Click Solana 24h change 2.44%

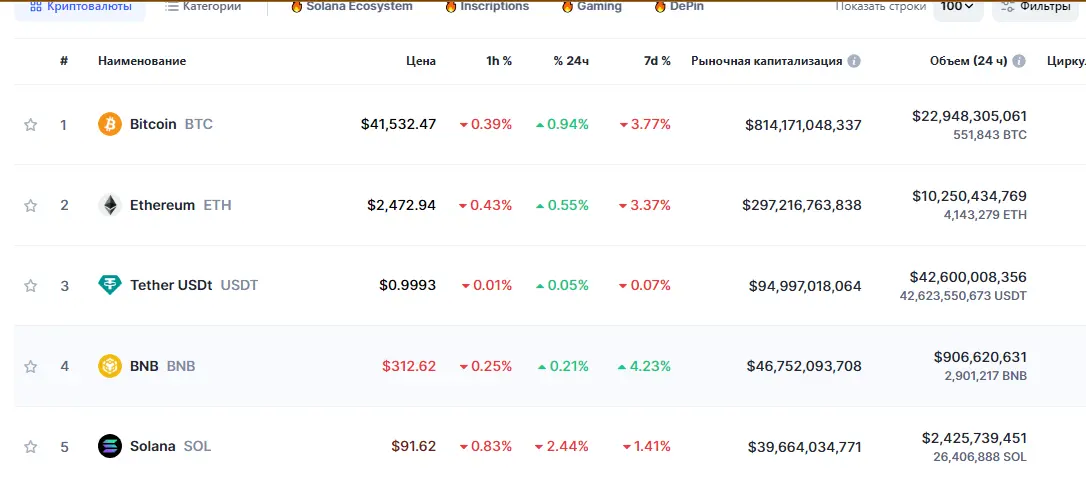click(x=562, y=446)
